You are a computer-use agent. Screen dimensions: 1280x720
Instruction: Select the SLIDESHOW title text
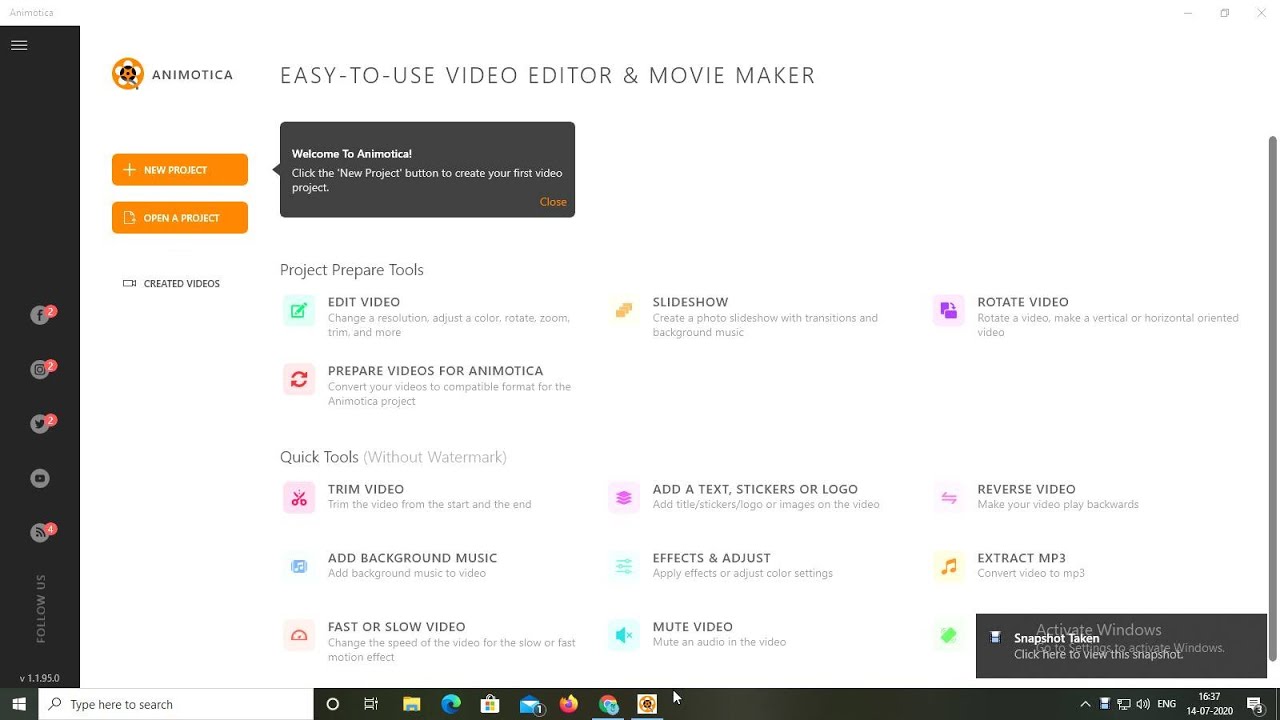tap(690, 302)
